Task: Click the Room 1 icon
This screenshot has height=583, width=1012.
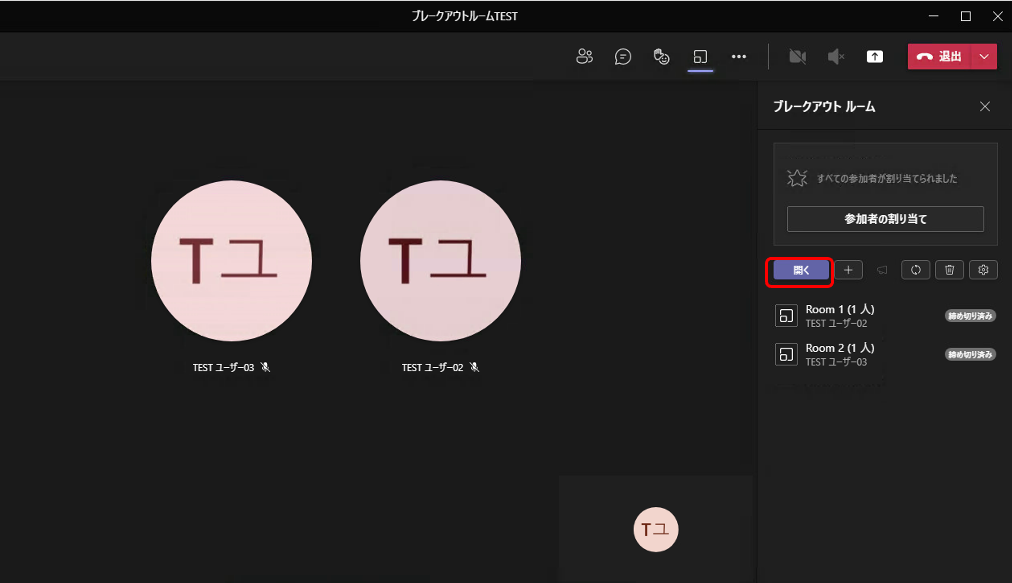Action: coord(786,316)
